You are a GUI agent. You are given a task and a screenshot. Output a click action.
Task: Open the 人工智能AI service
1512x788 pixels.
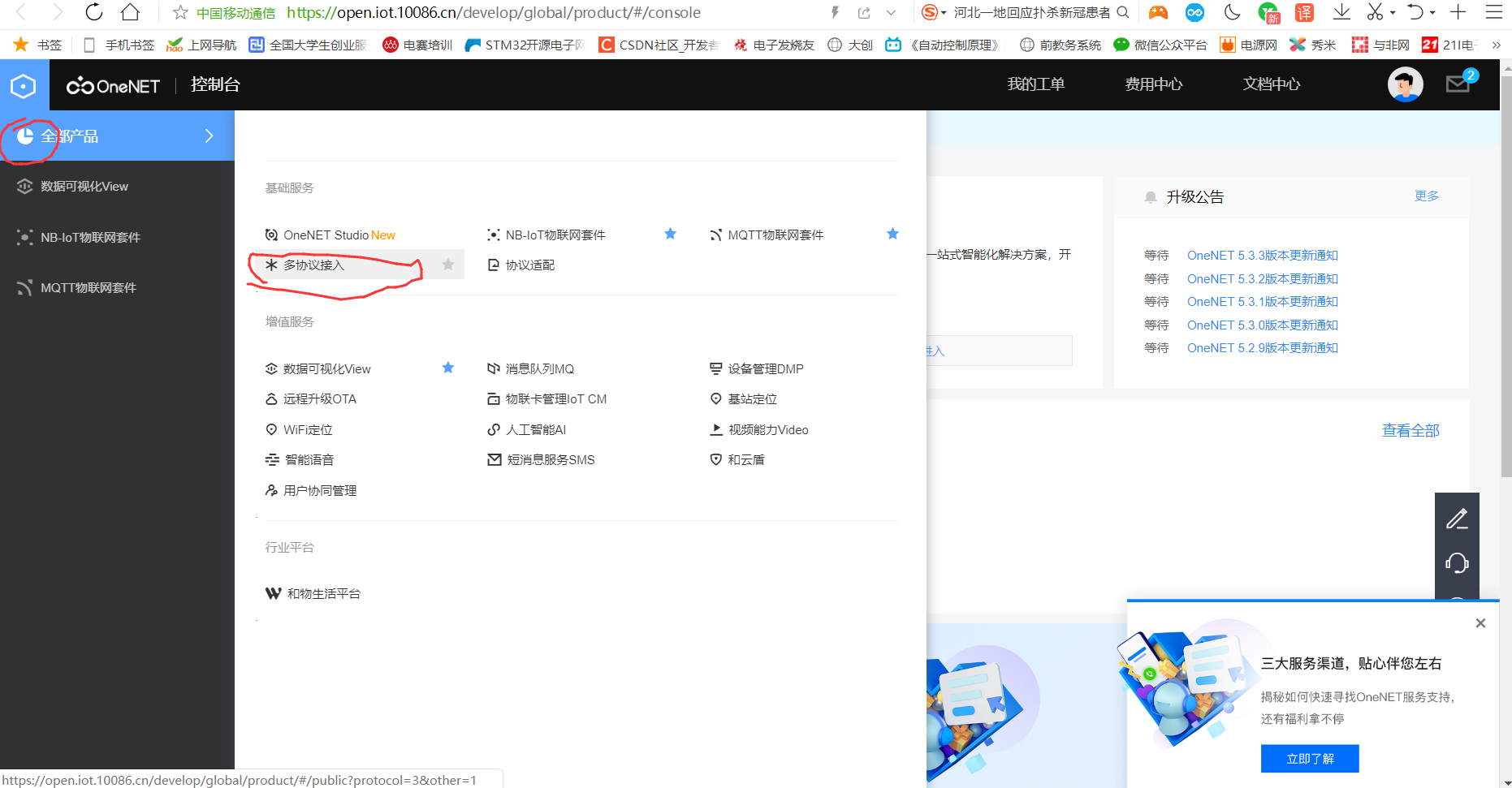(x=536, y=429)
